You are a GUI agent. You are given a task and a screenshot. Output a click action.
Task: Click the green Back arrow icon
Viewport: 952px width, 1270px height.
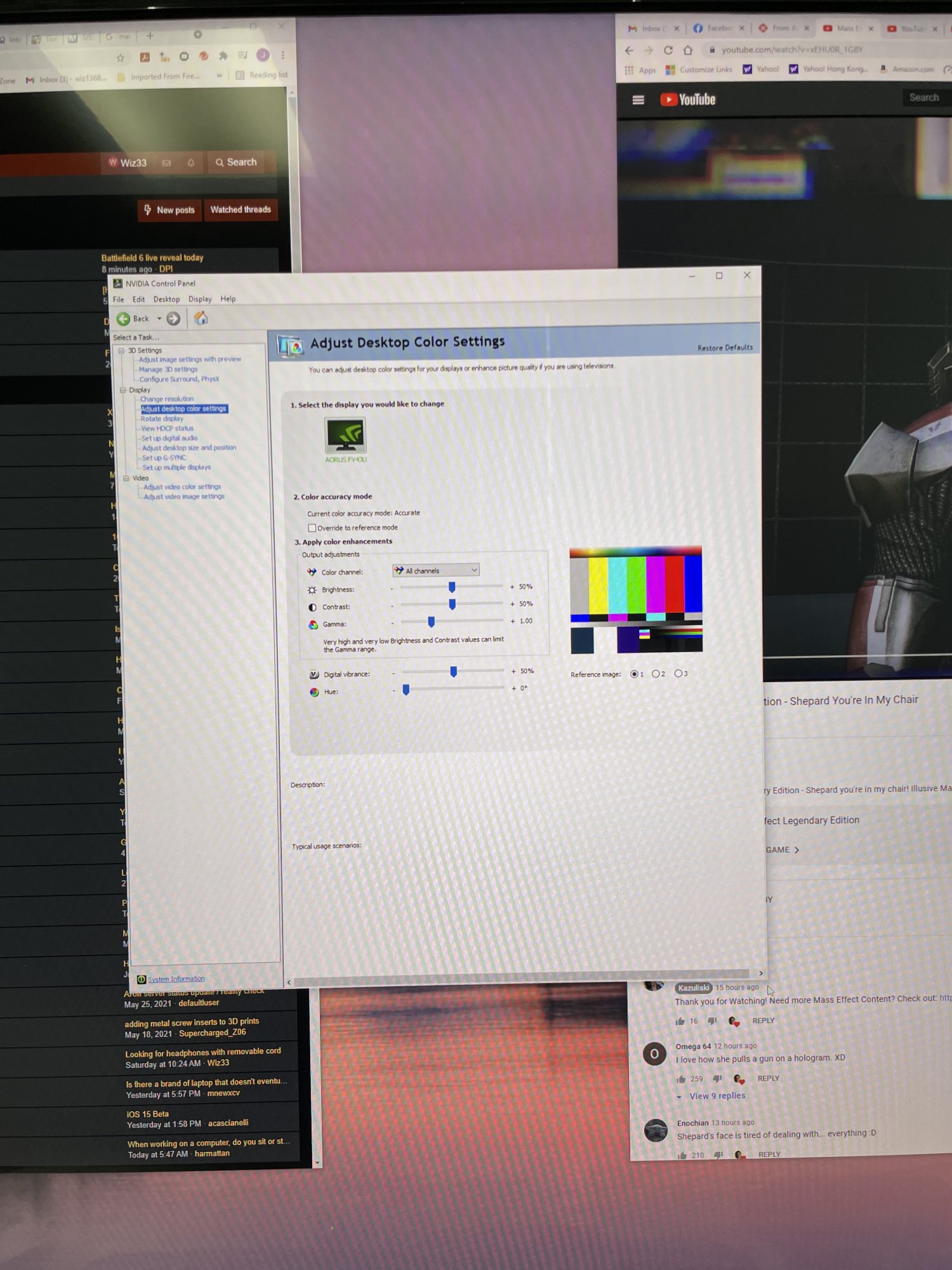pos(124,319)
